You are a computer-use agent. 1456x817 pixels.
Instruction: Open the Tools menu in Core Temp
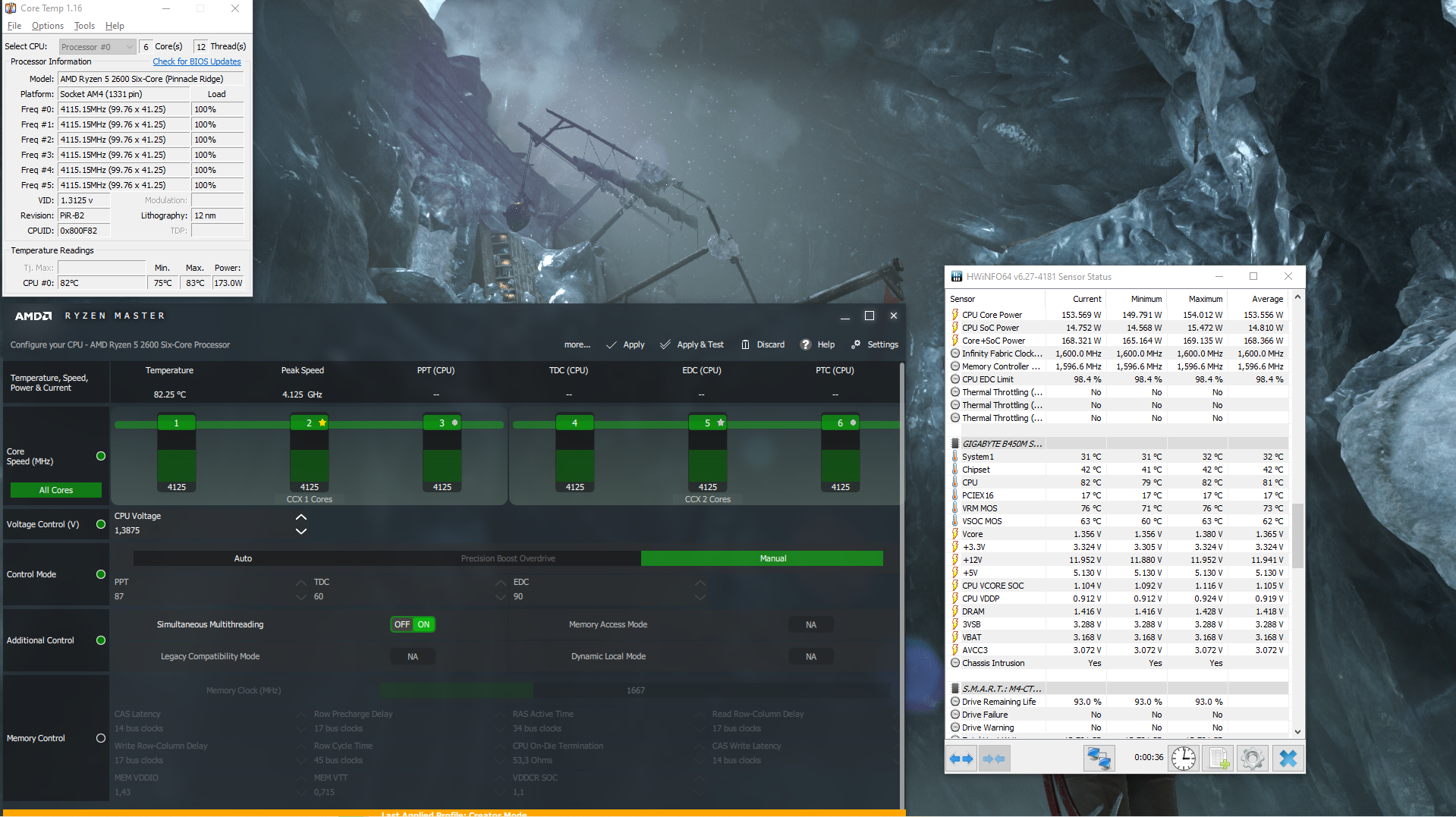pyautogui.click(x=84, y=26)
